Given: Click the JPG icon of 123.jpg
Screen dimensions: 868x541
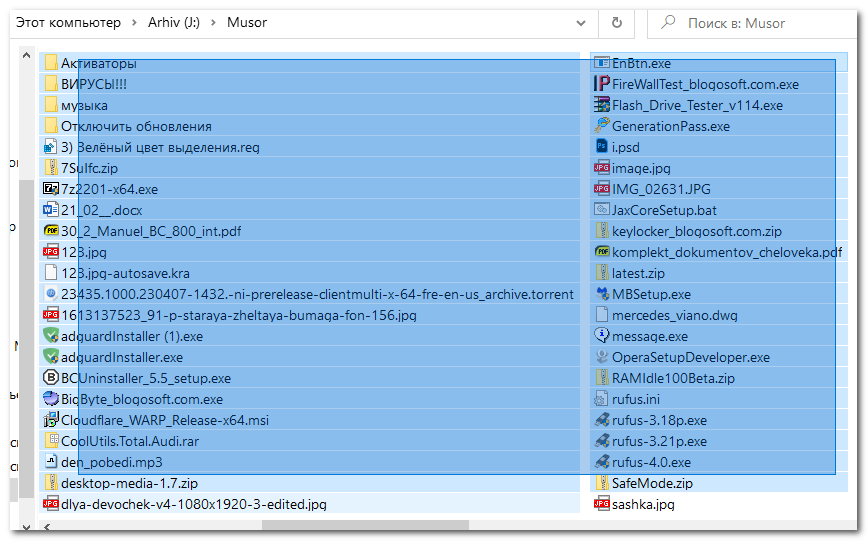Looking at the screenshot, I should click(51, 252).
